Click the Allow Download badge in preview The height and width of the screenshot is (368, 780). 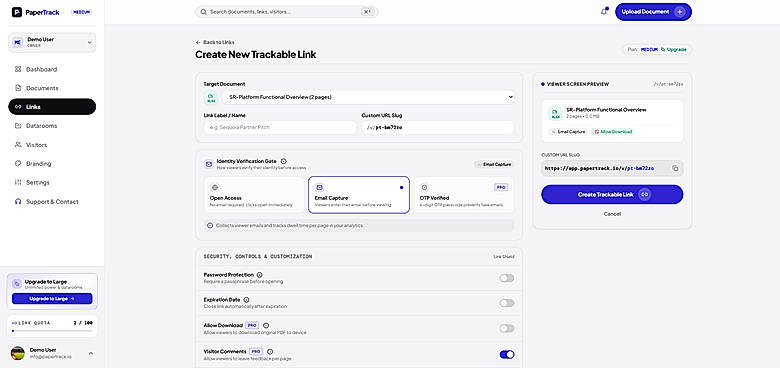click(x=613, y=132)
